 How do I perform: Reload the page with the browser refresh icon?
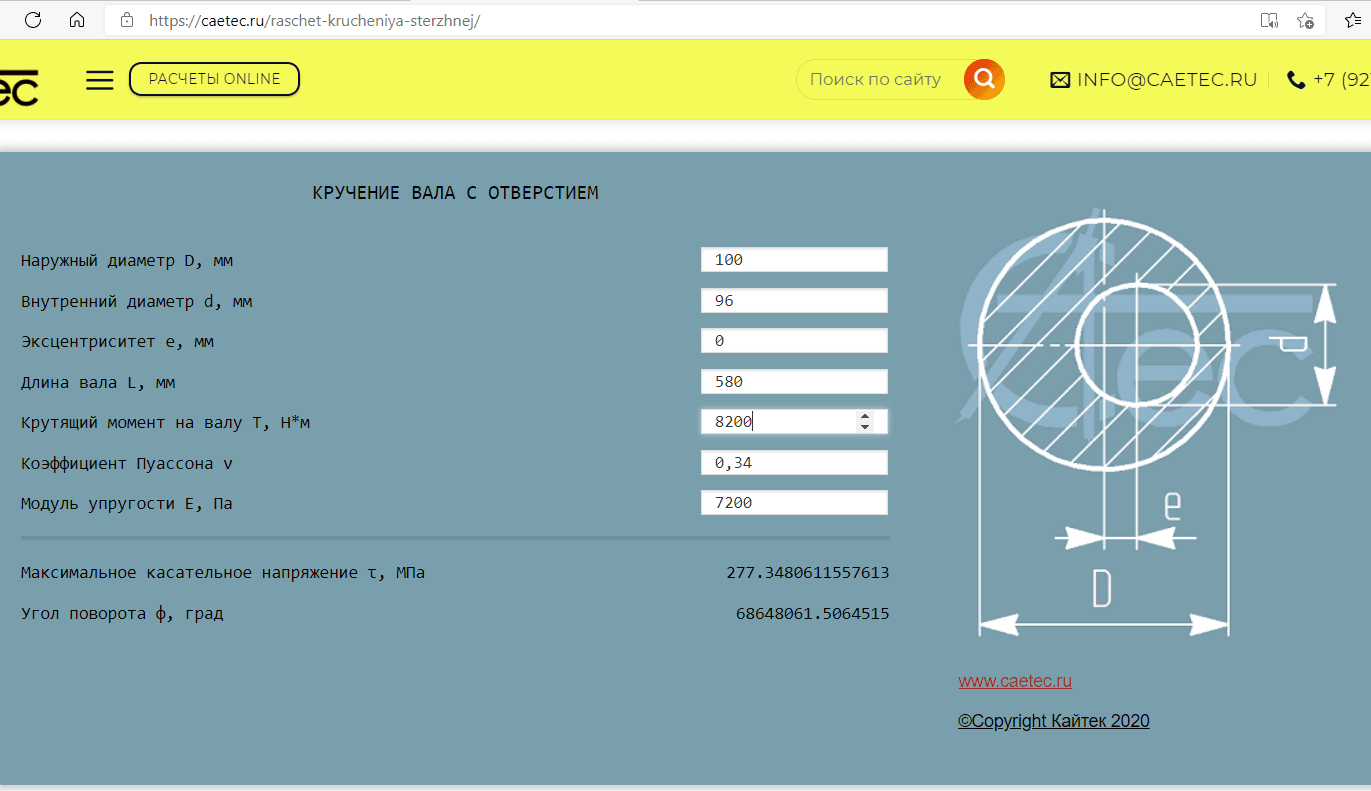pos(33,20)
